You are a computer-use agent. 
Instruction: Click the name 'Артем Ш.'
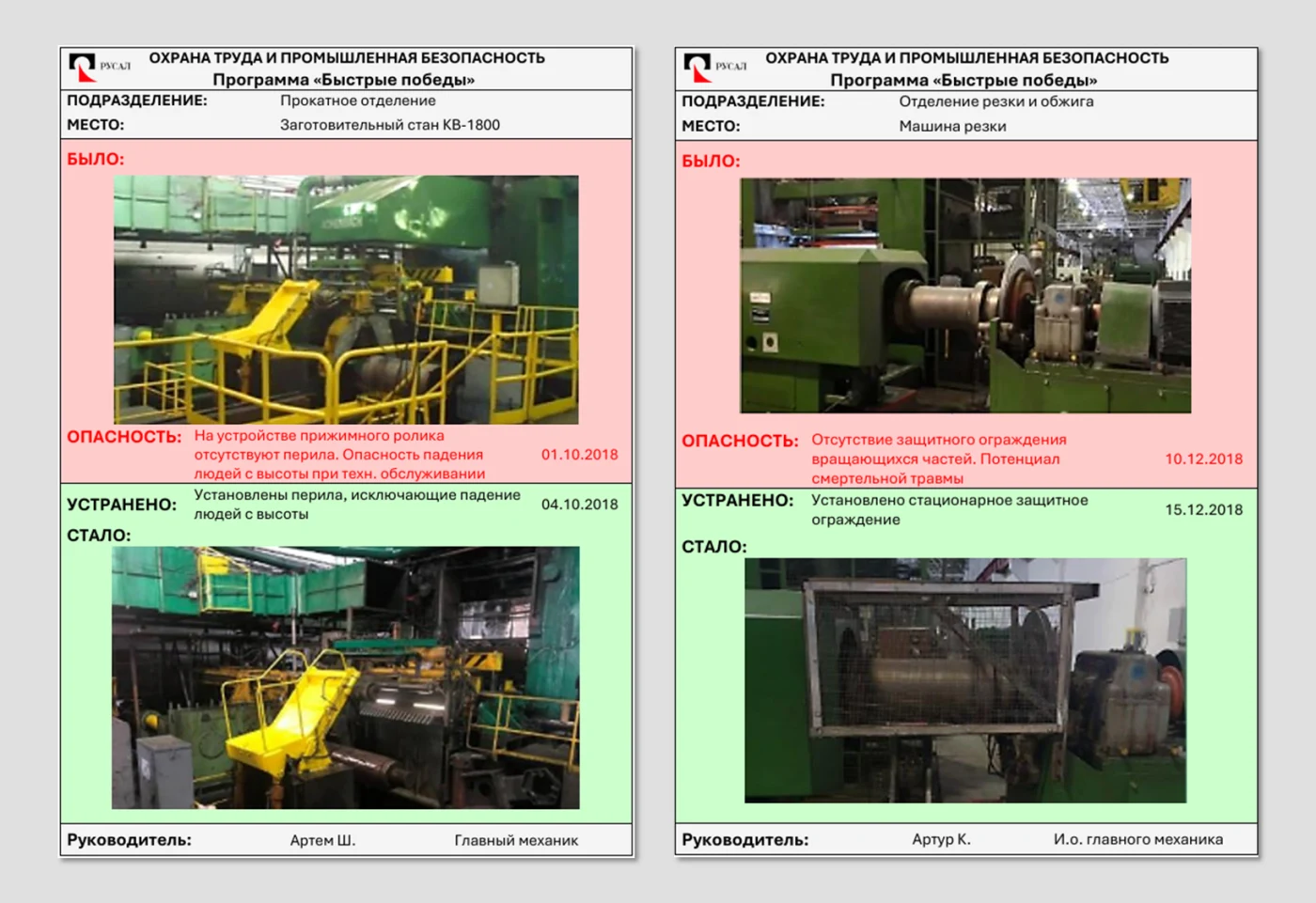(x=323, y=840)
